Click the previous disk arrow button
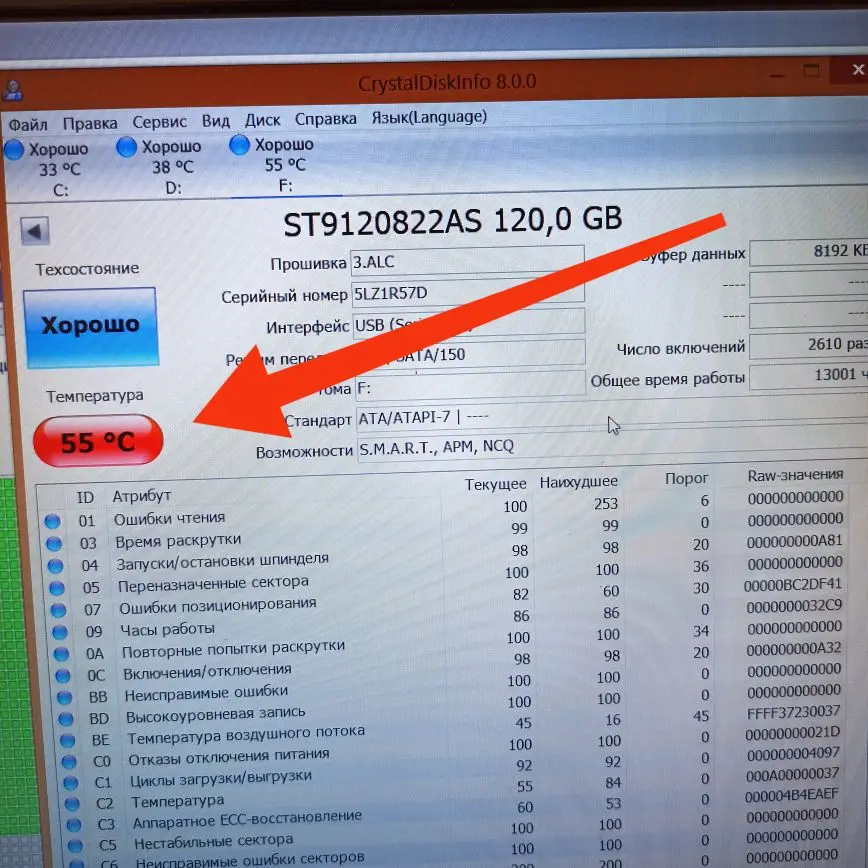The image size is (868, 868). (35, 231)
